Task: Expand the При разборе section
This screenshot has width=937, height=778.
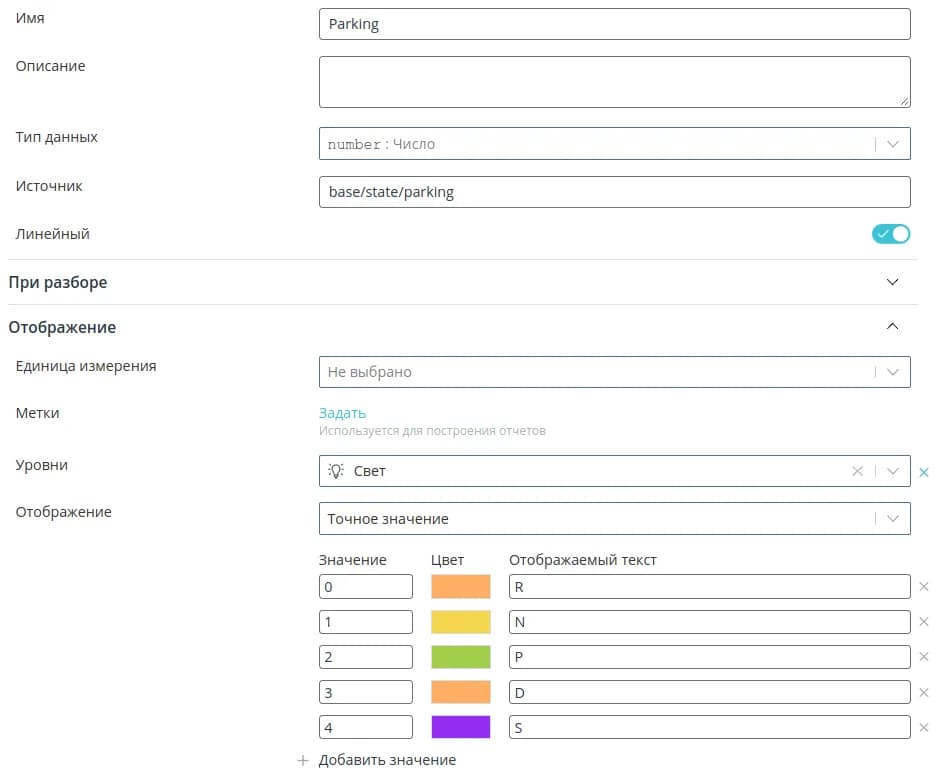Action: pyautogui.click(x=893, y=282)
